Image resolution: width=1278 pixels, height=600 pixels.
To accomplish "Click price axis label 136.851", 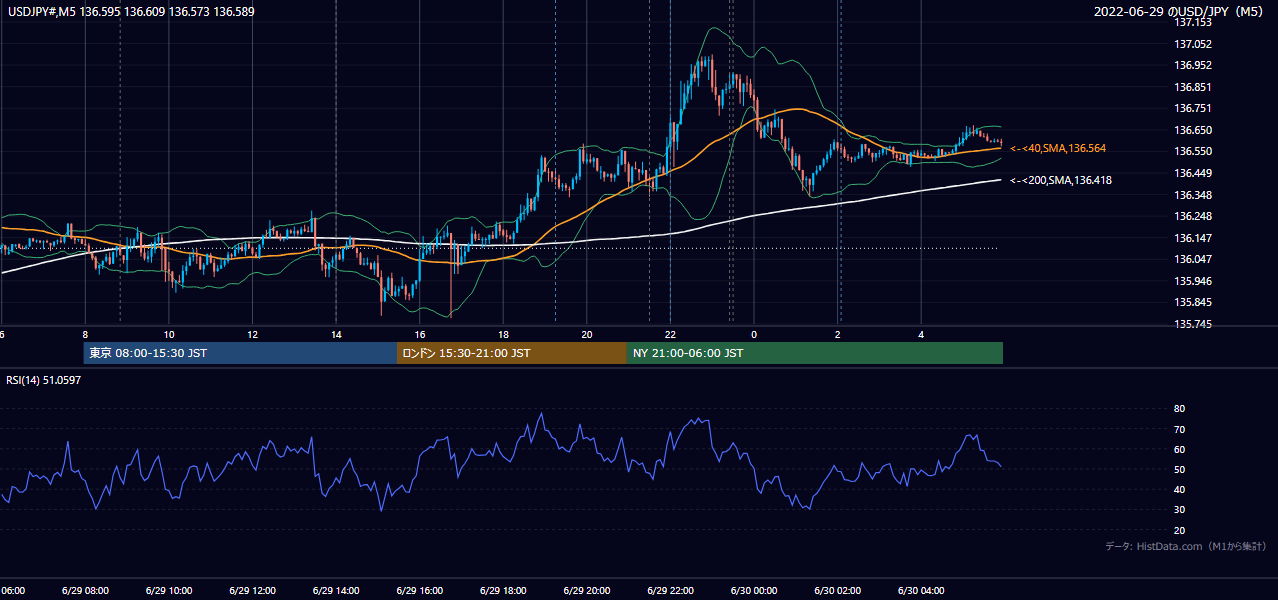I will [x=1193, y=87].
